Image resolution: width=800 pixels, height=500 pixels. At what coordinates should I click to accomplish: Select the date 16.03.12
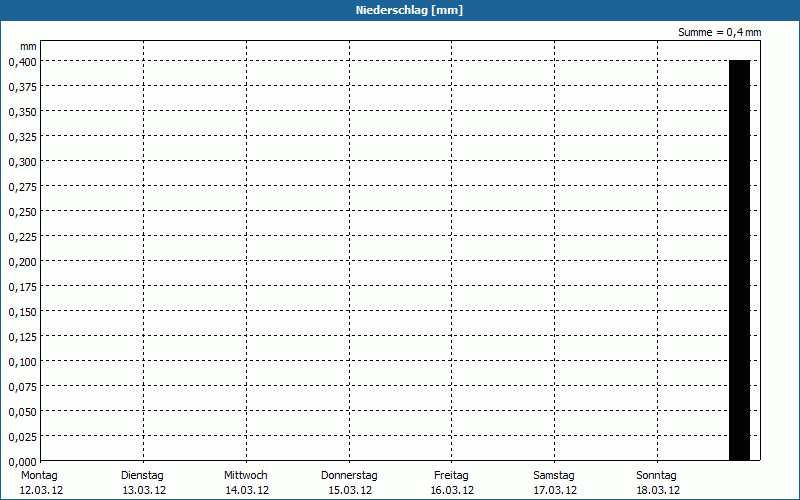pos(452,491)
